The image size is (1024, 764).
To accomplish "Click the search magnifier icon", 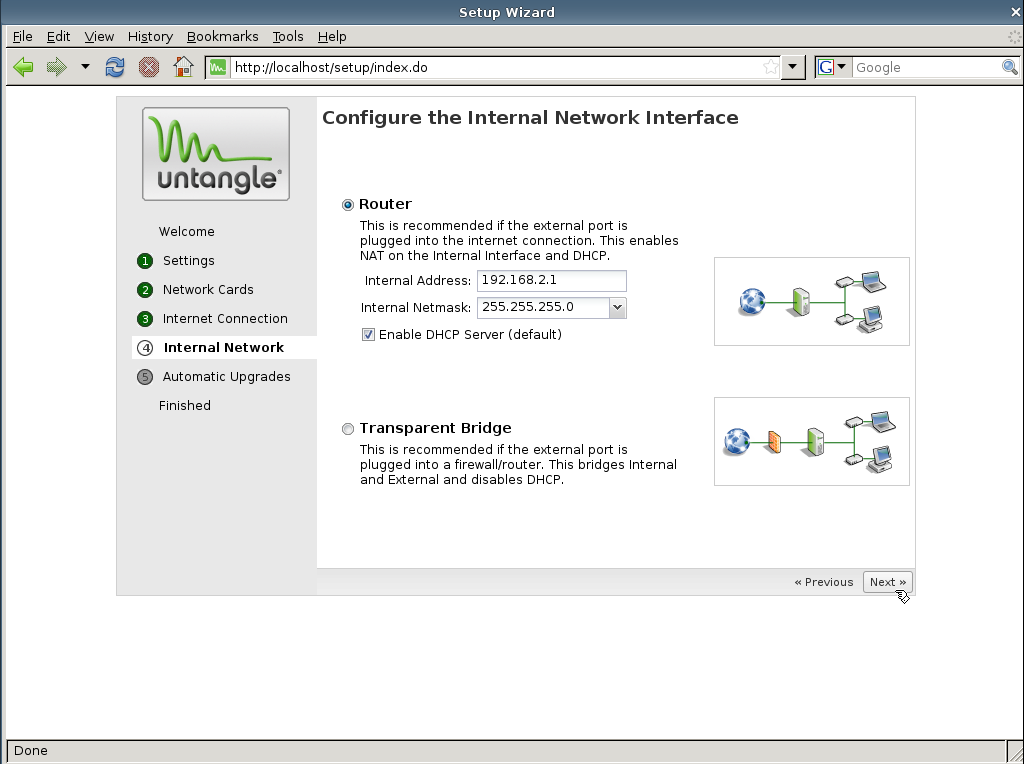I will tap(1010, 67).
